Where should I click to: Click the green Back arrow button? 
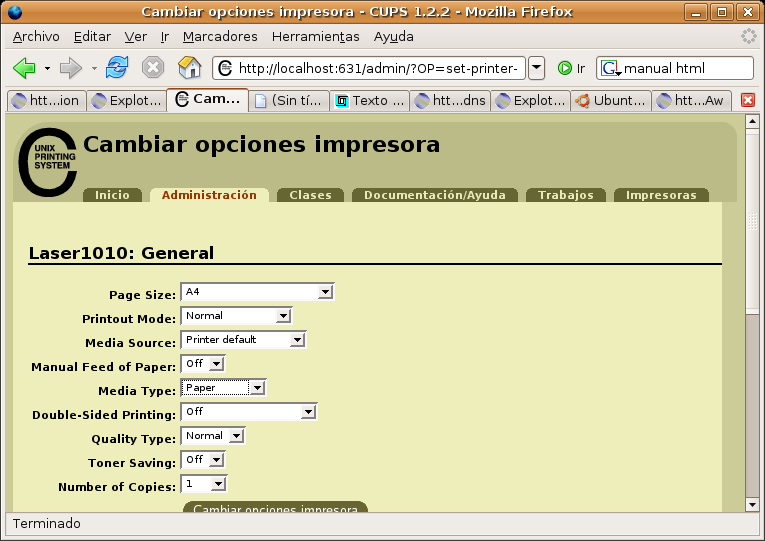24,68
